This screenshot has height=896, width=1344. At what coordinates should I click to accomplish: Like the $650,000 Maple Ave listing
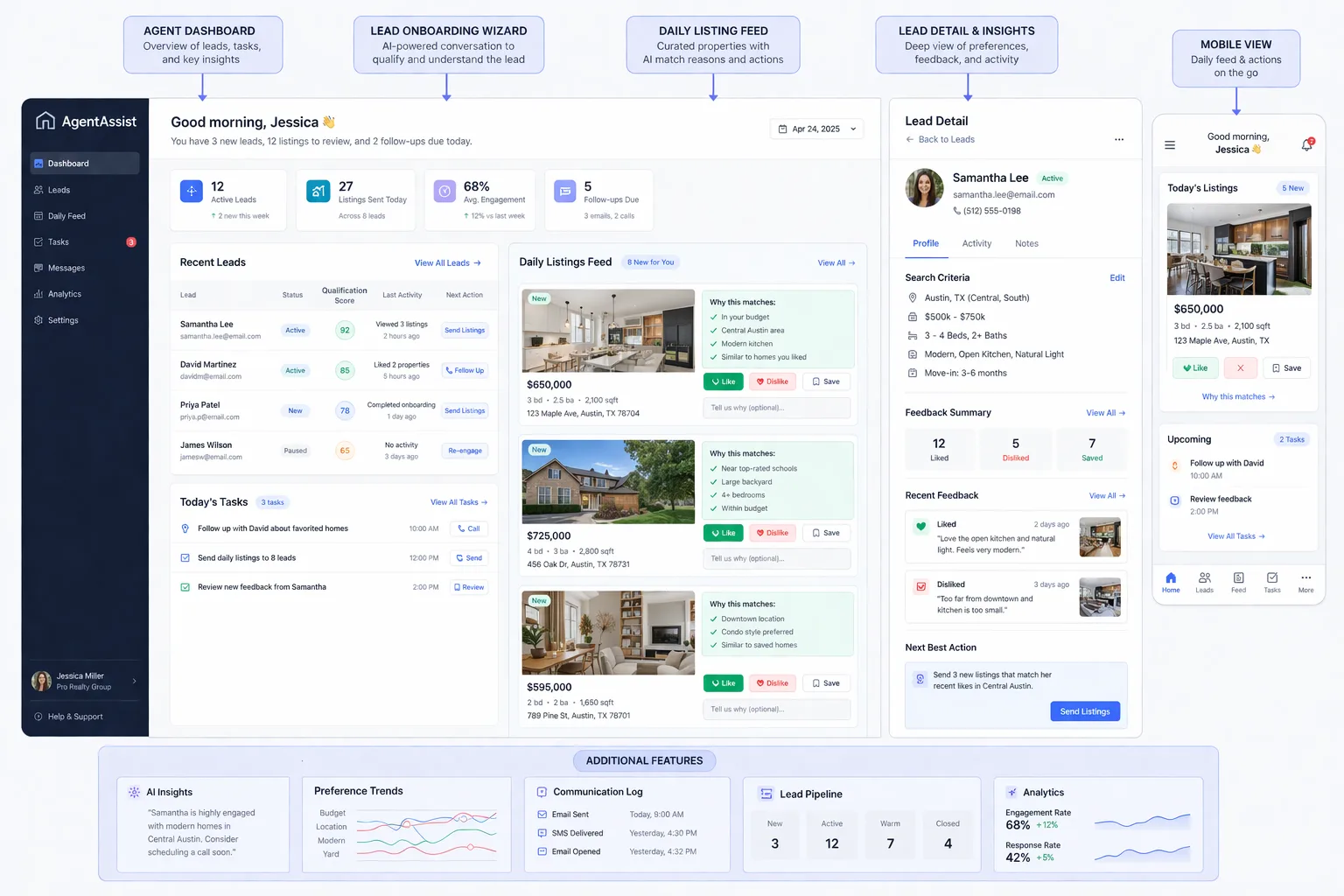724,381
